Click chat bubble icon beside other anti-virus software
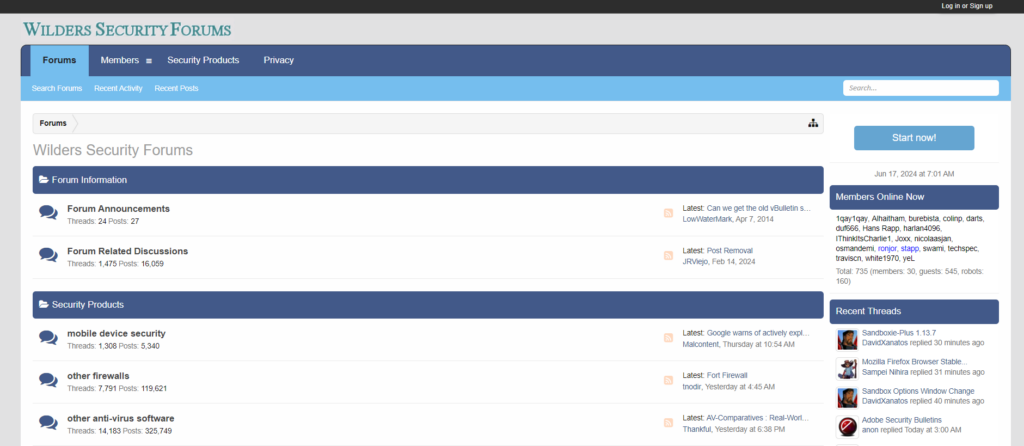 (x=48, y=422)
